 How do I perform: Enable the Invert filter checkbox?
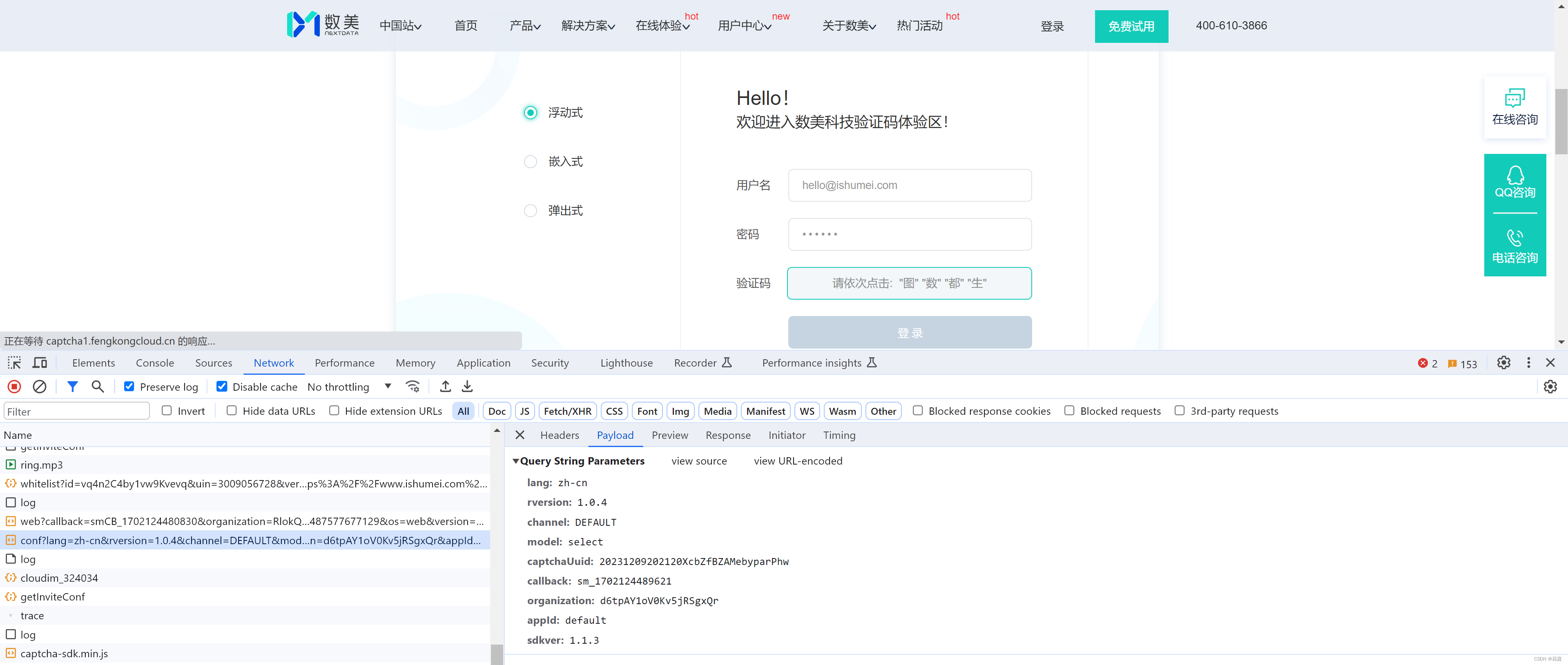tap(167, 411)
